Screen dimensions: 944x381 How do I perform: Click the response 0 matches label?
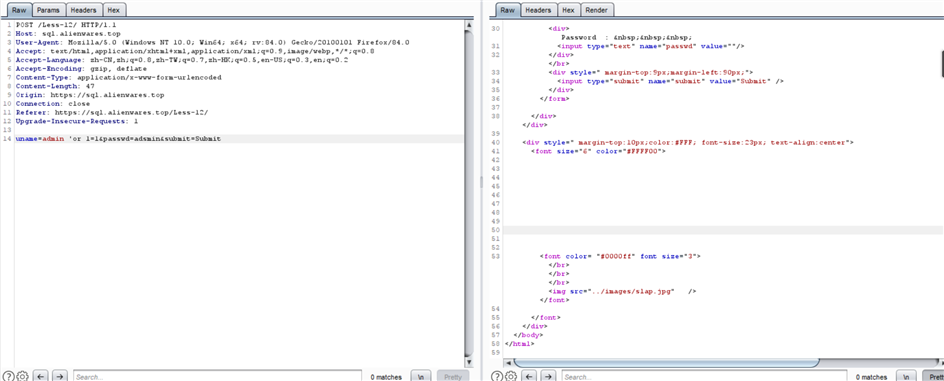click(x=872, y=377)
